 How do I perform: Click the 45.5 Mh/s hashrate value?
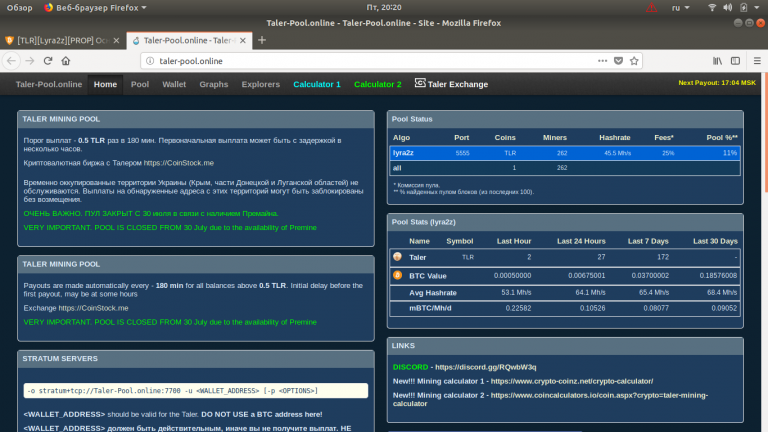617,153
